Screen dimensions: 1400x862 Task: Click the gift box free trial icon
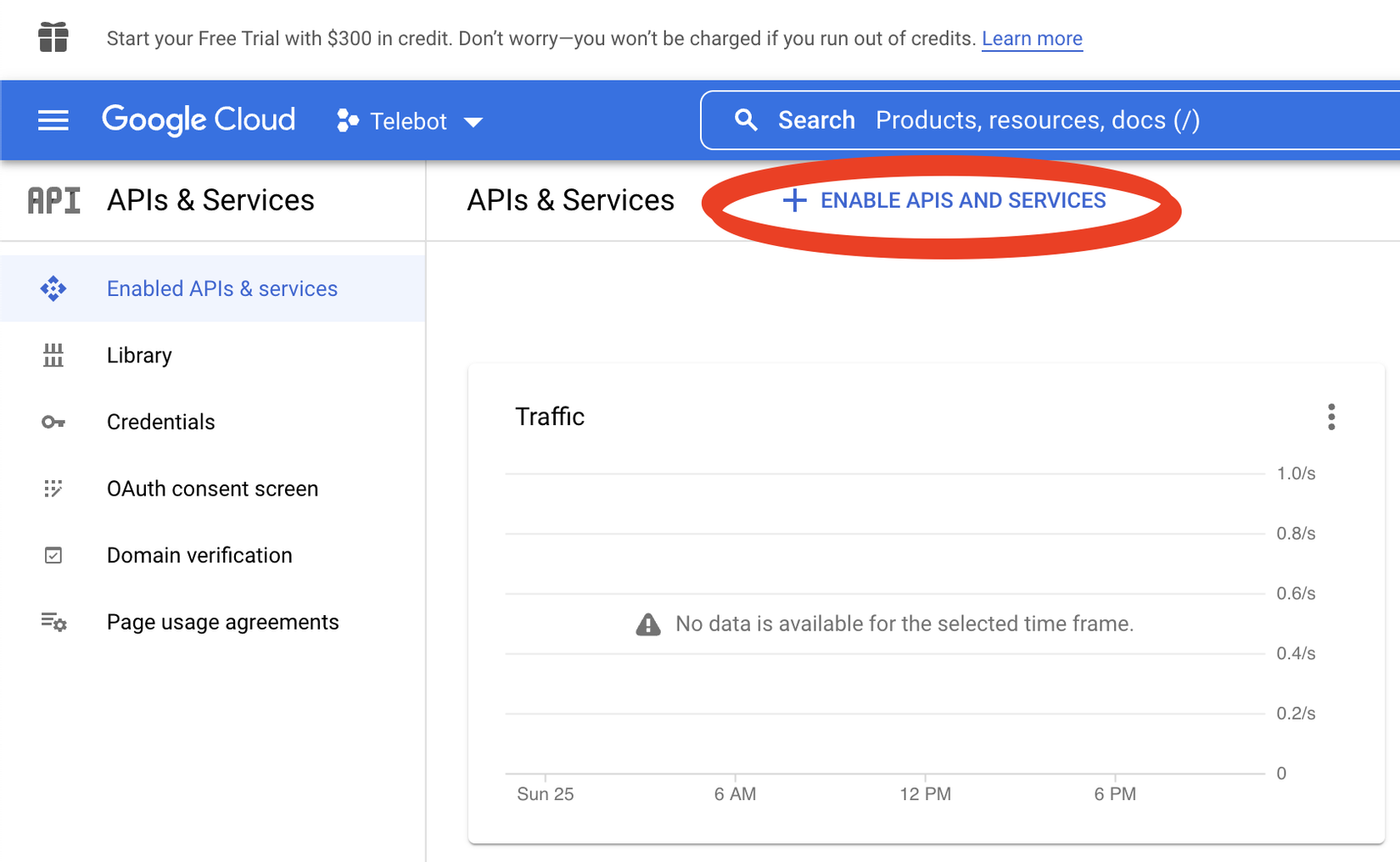(53, 37)
